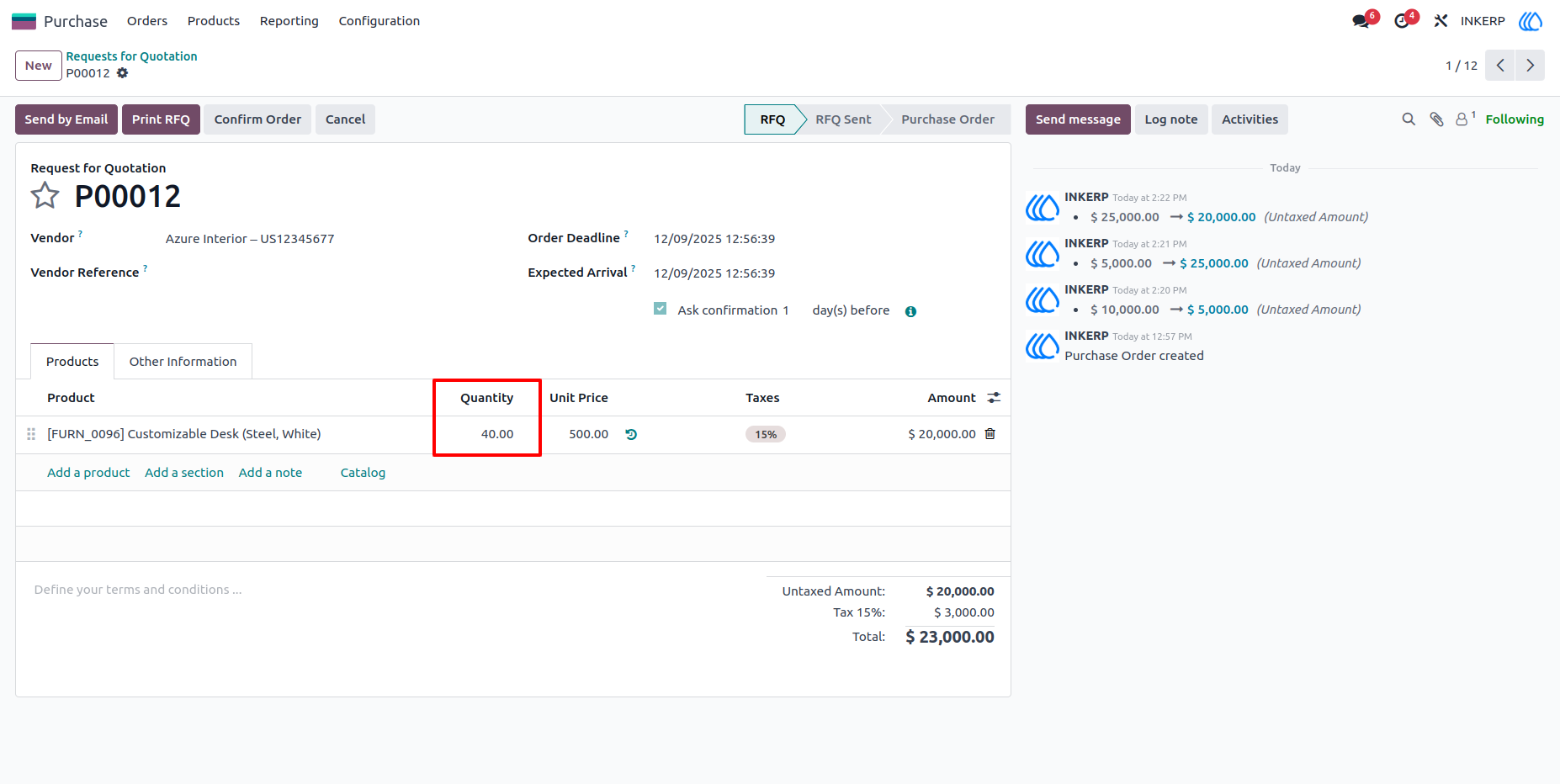
Task: Click the Confirm Order button
Action: [257, 119]
